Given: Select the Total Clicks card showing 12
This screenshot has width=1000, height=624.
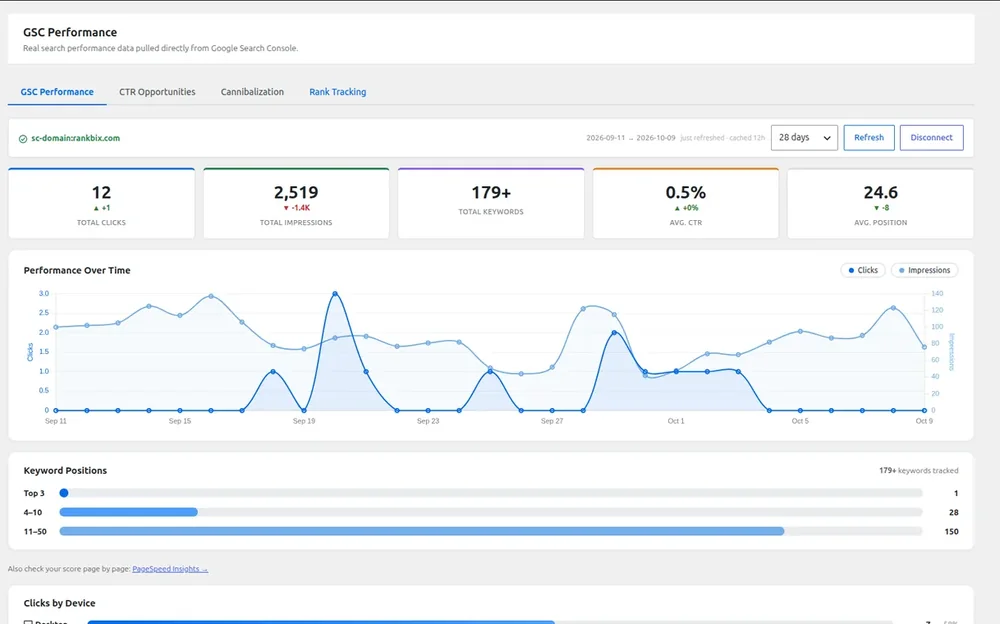Looking at the screenshot, I should tap(101, 204).
